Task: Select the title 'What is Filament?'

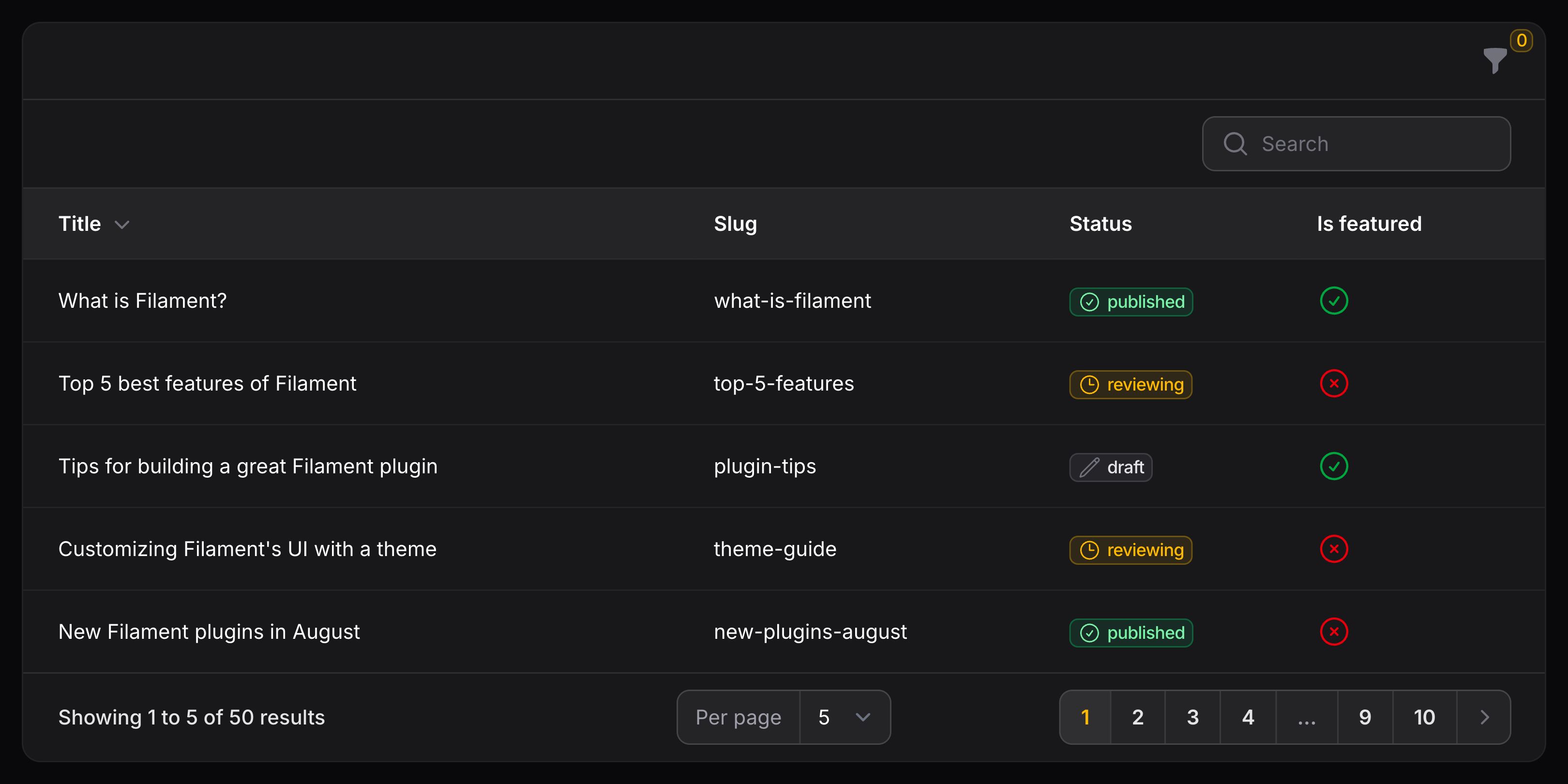Action: [x=142, y=301]
